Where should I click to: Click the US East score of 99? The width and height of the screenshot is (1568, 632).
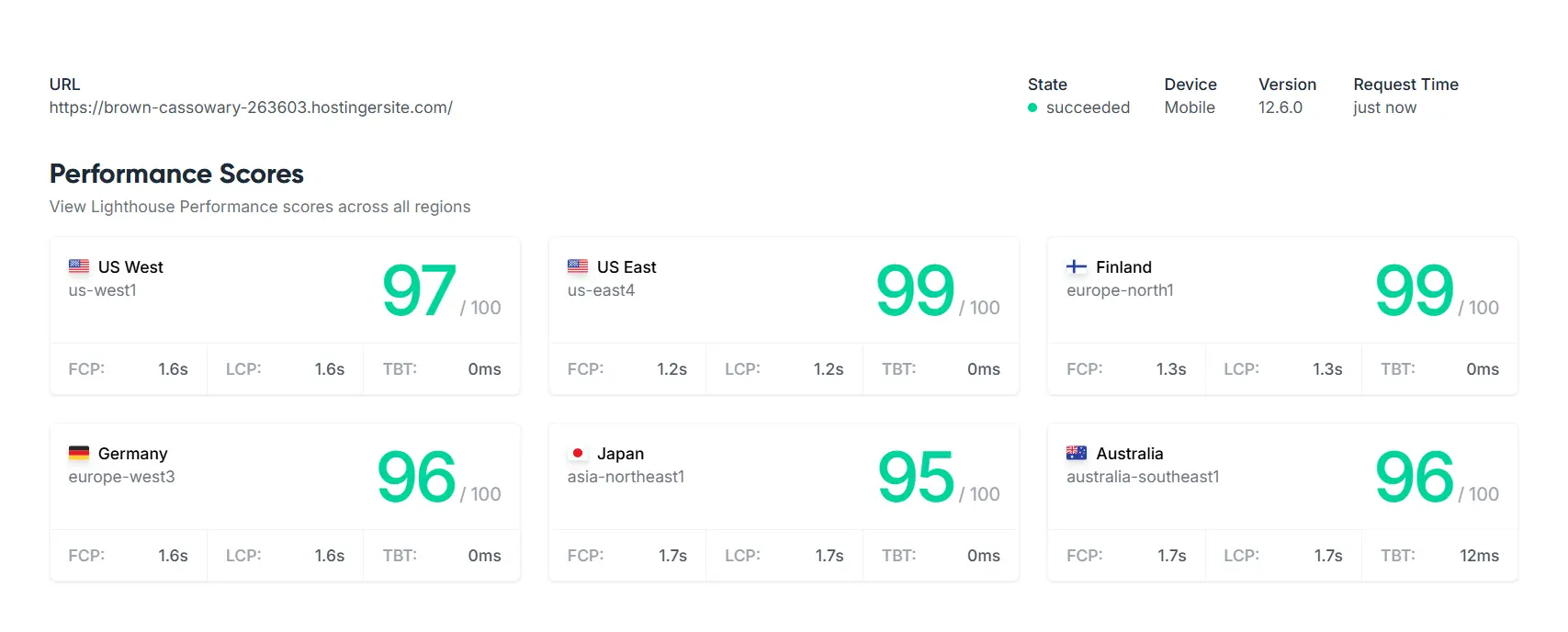click(916, 290)
